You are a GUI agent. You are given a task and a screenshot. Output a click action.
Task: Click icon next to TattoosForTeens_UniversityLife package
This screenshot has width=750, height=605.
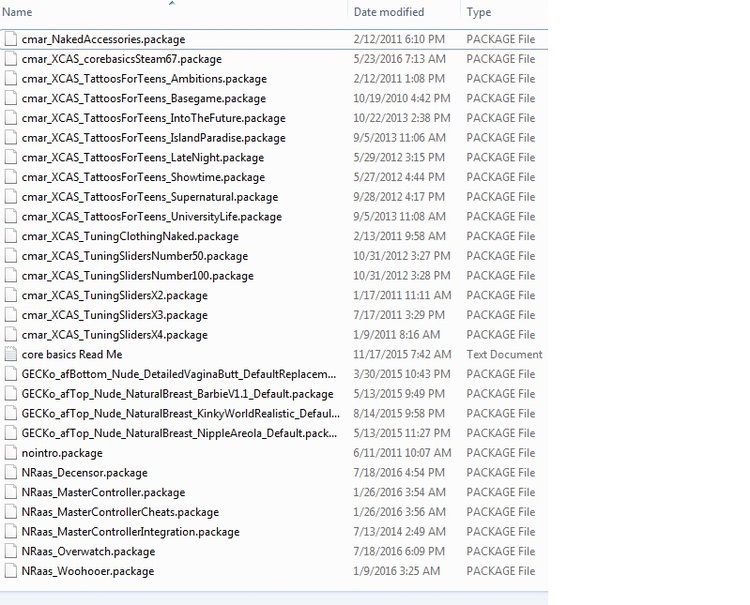[x=11, y=217]
